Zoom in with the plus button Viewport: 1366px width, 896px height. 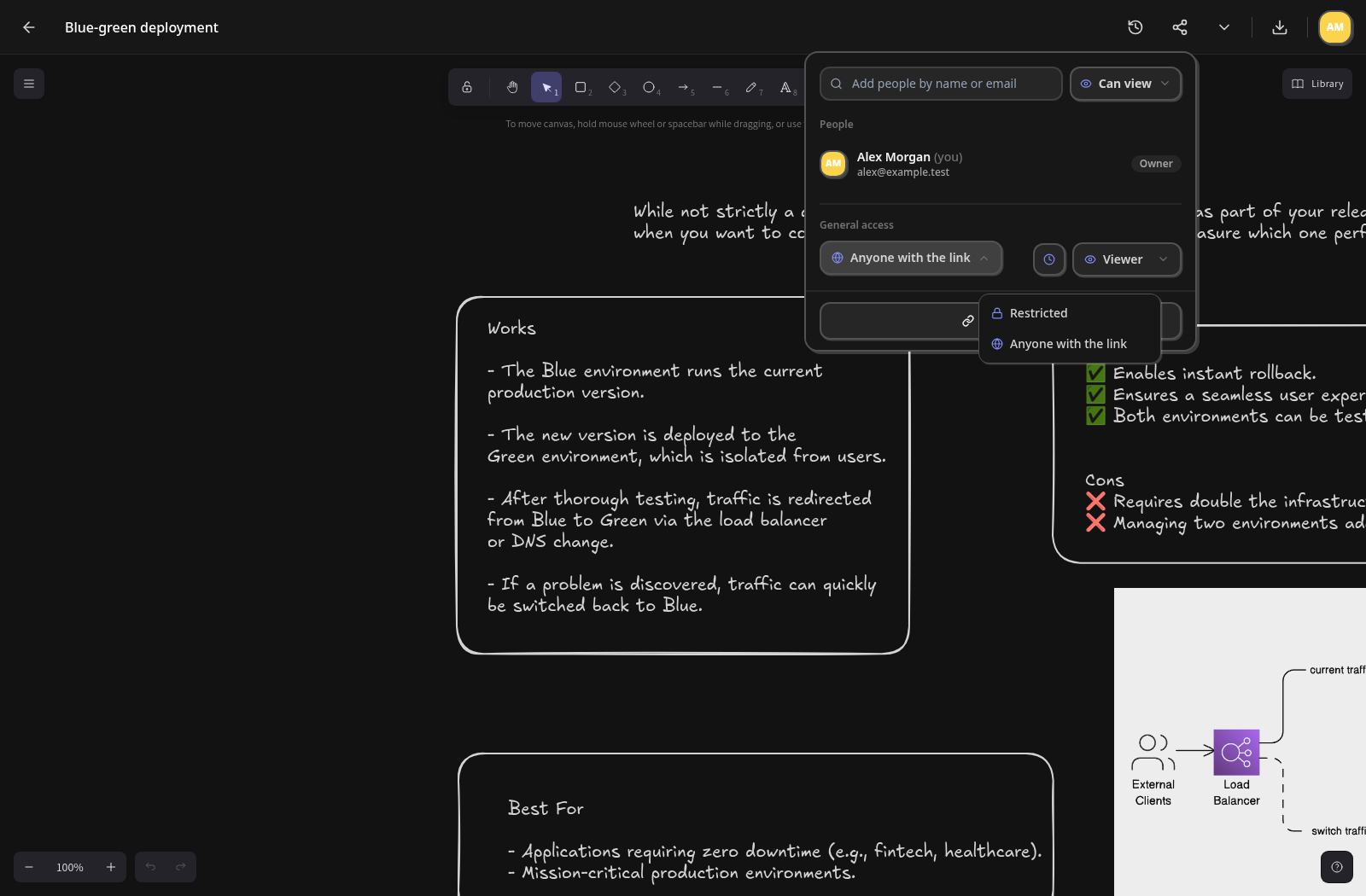click(111, 867)
